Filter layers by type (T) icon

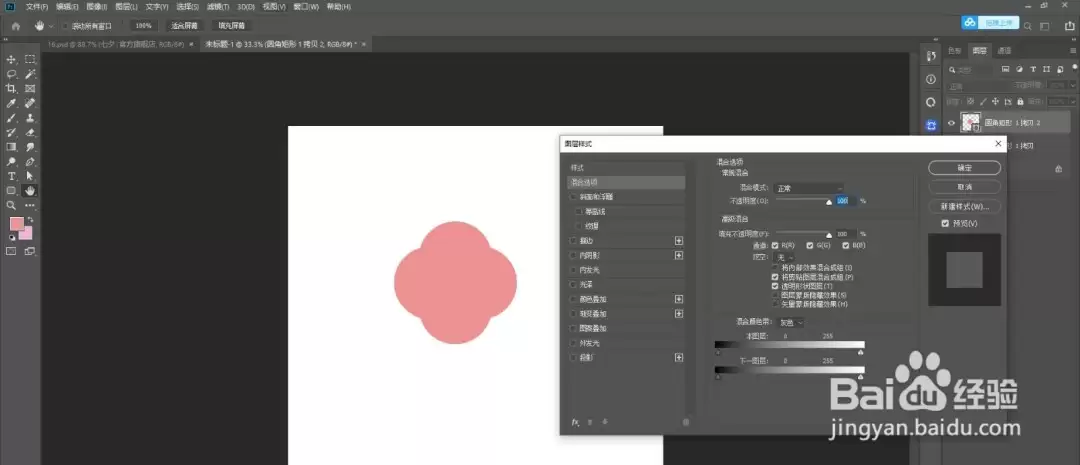[x=1032, y=70]
